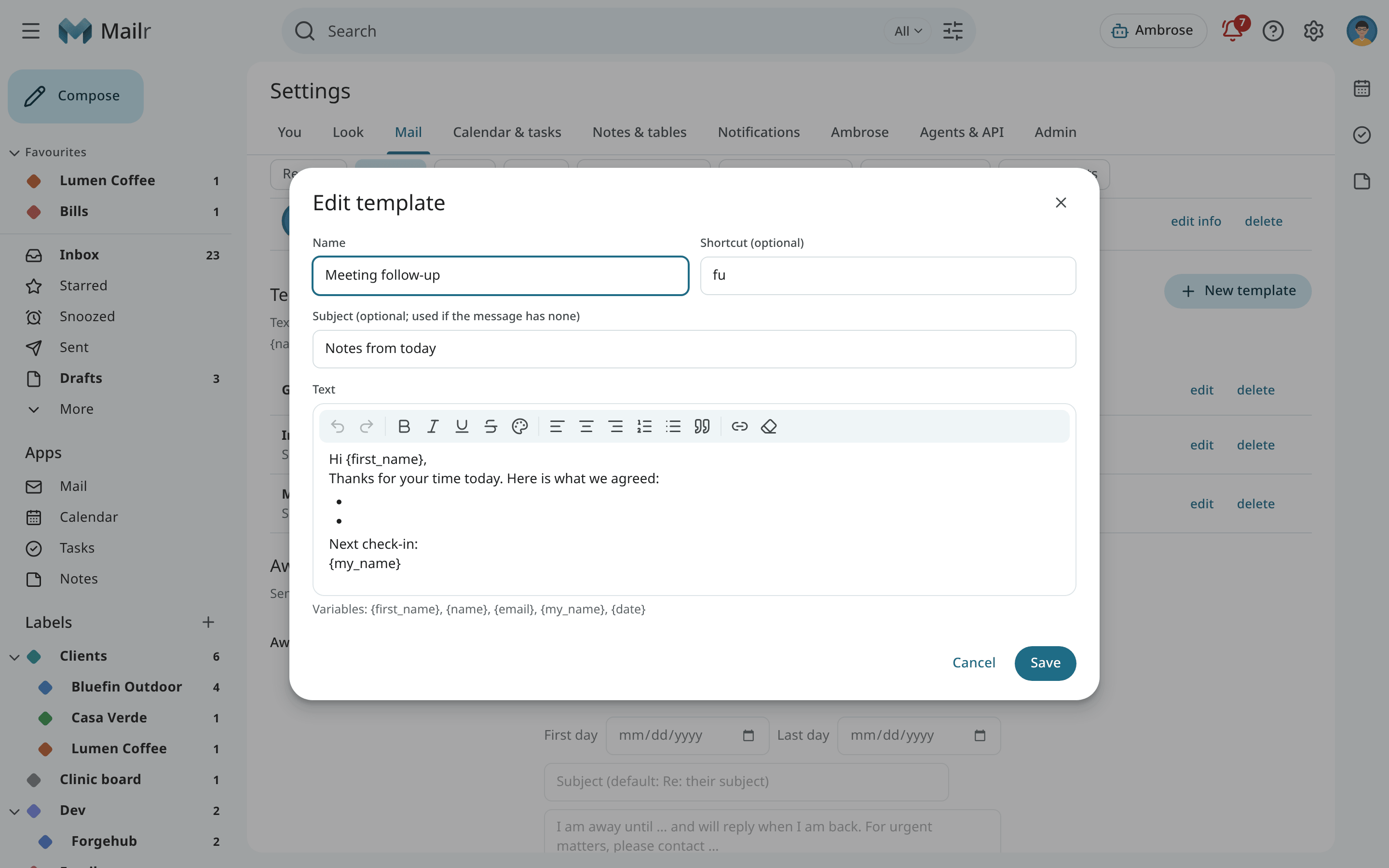Click the New template button
Viewport: 1389px width, 868px height.
[x=1238, y=291]
